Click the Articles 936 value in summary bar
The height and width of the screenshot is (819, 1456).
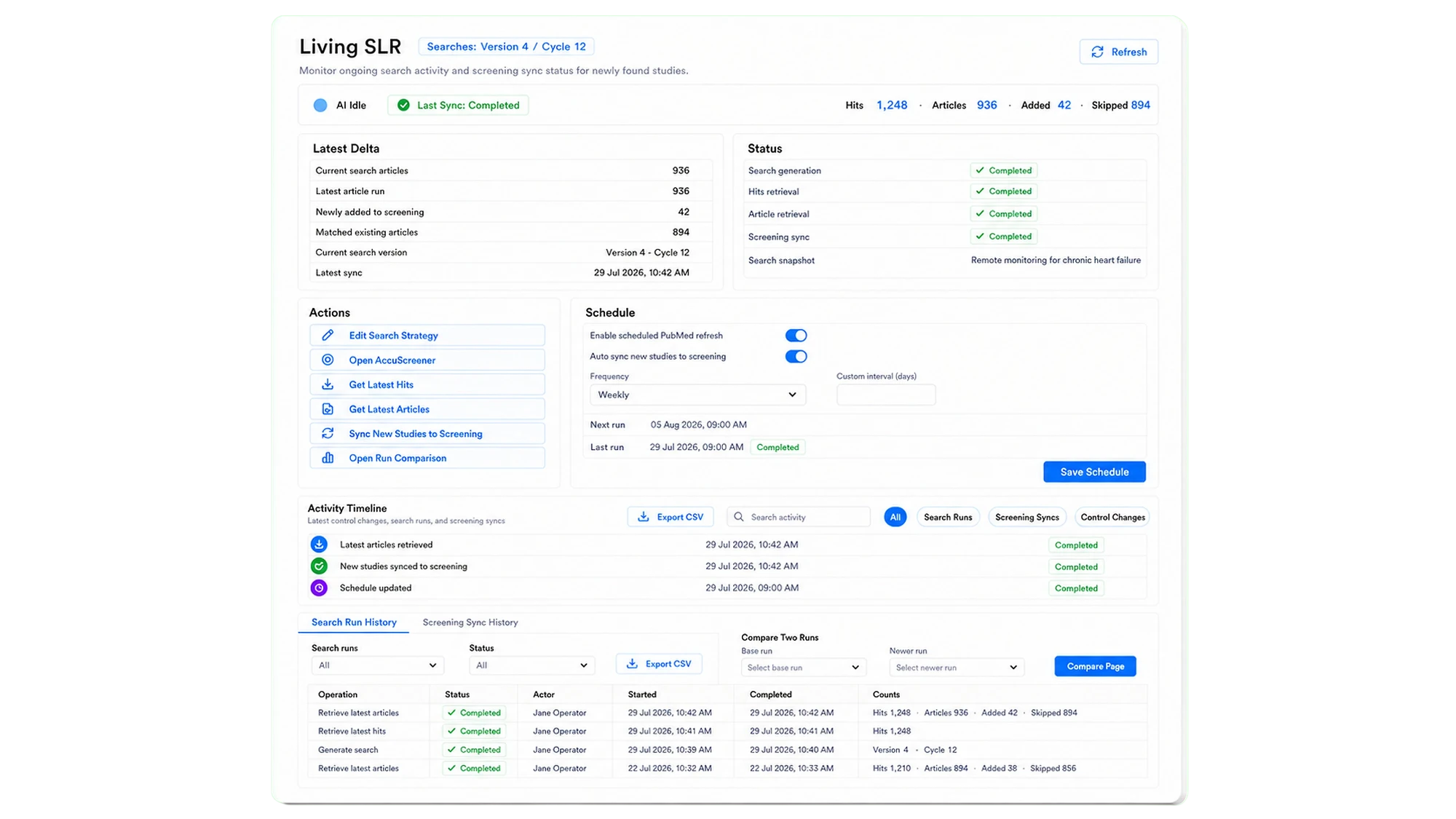tap(986, 105)
